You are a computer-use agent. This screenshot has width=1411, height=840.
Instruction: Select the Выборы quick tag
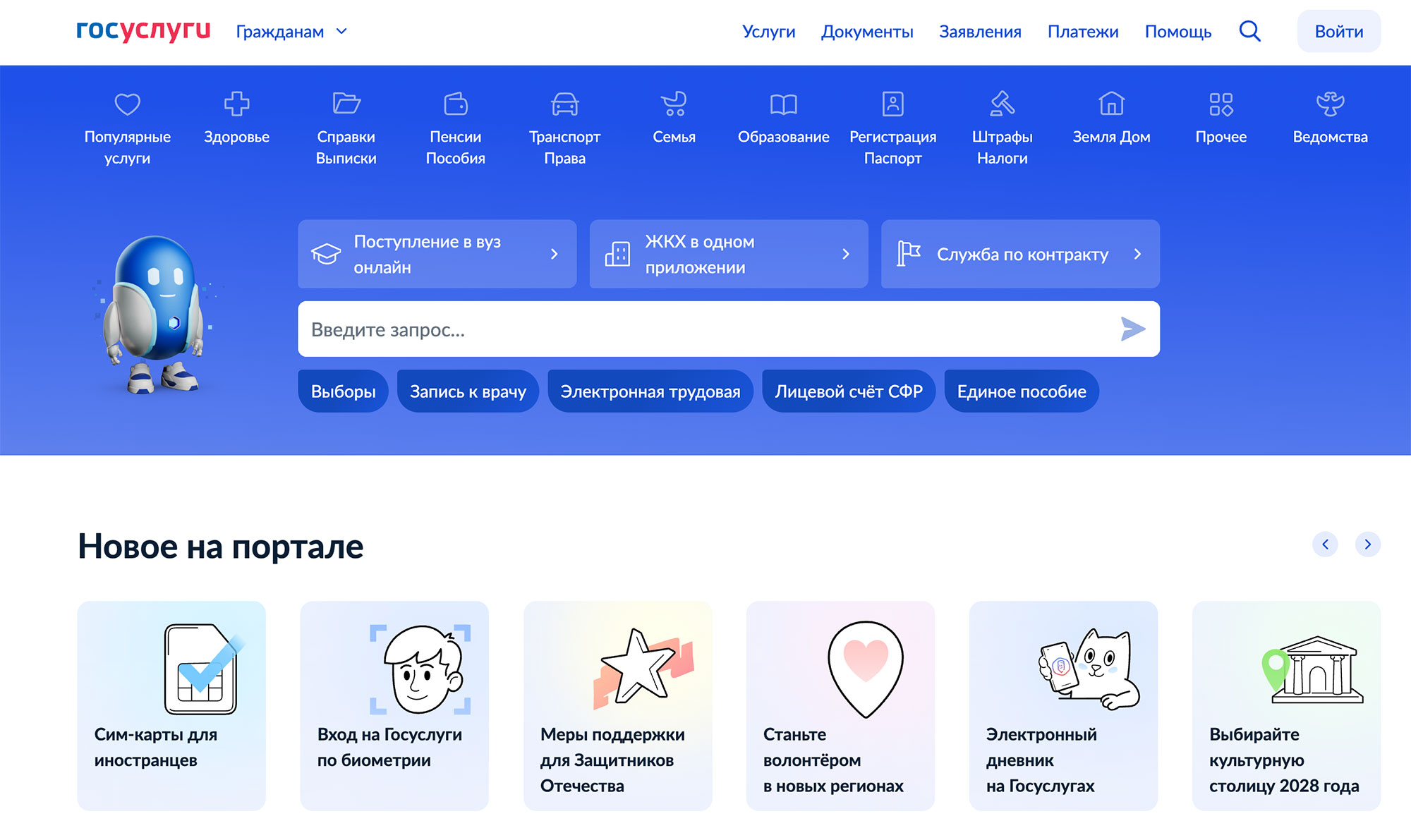pos(344,391)
